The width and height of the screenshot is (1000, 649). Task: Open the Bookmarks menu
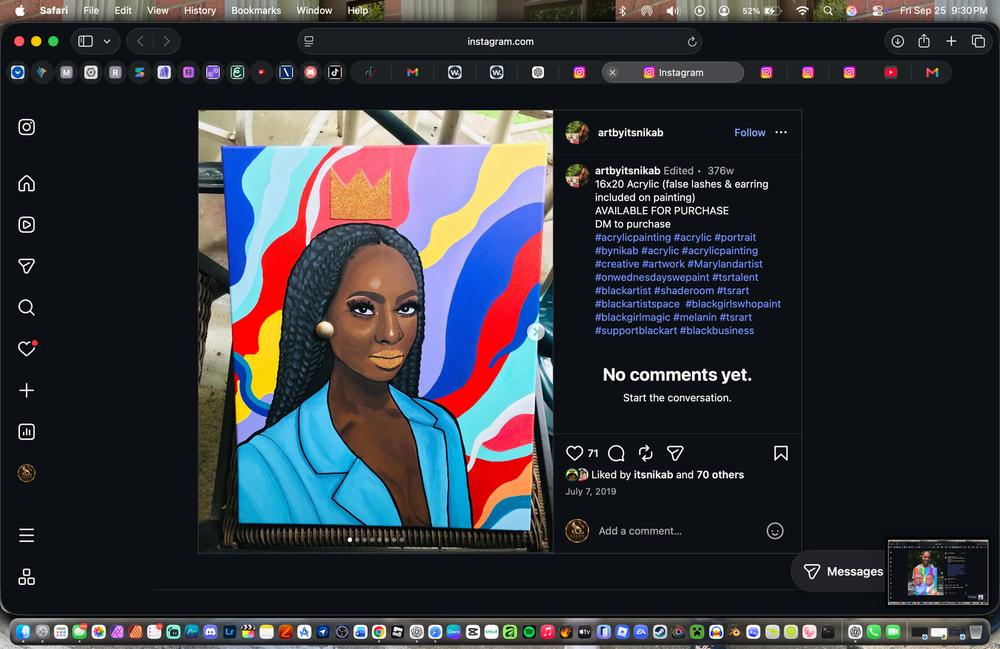256,10
